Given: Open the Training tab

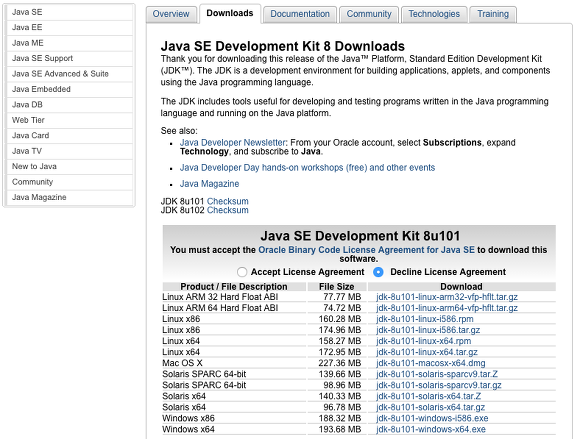Looking at the screenshot, I should tap(493, 14).
